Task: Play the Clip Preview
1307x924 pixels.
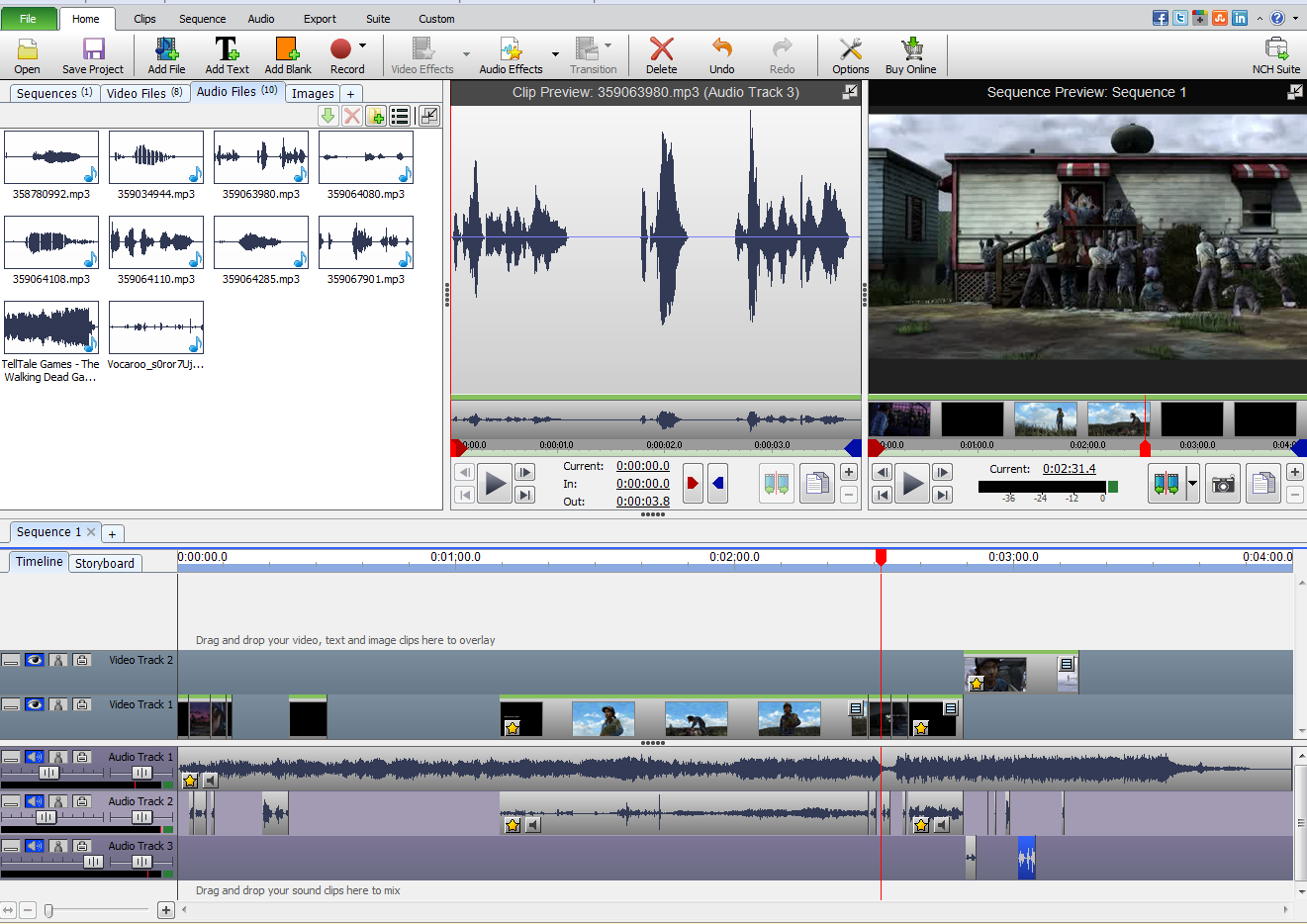Action: (495, 484)
